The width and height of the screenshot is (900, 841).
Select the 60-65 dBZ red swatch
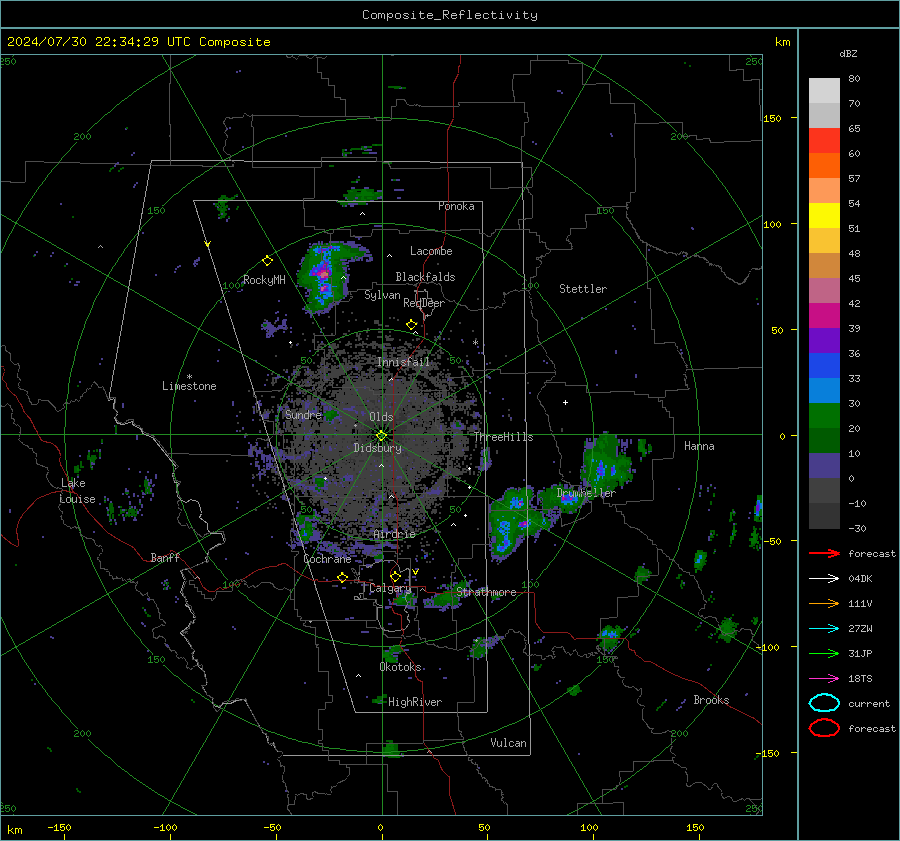click(x=824, y=141)
